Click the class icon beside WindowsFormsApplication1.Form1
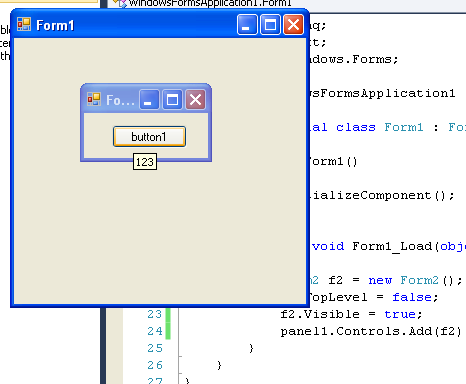 (x=120, y=3)
